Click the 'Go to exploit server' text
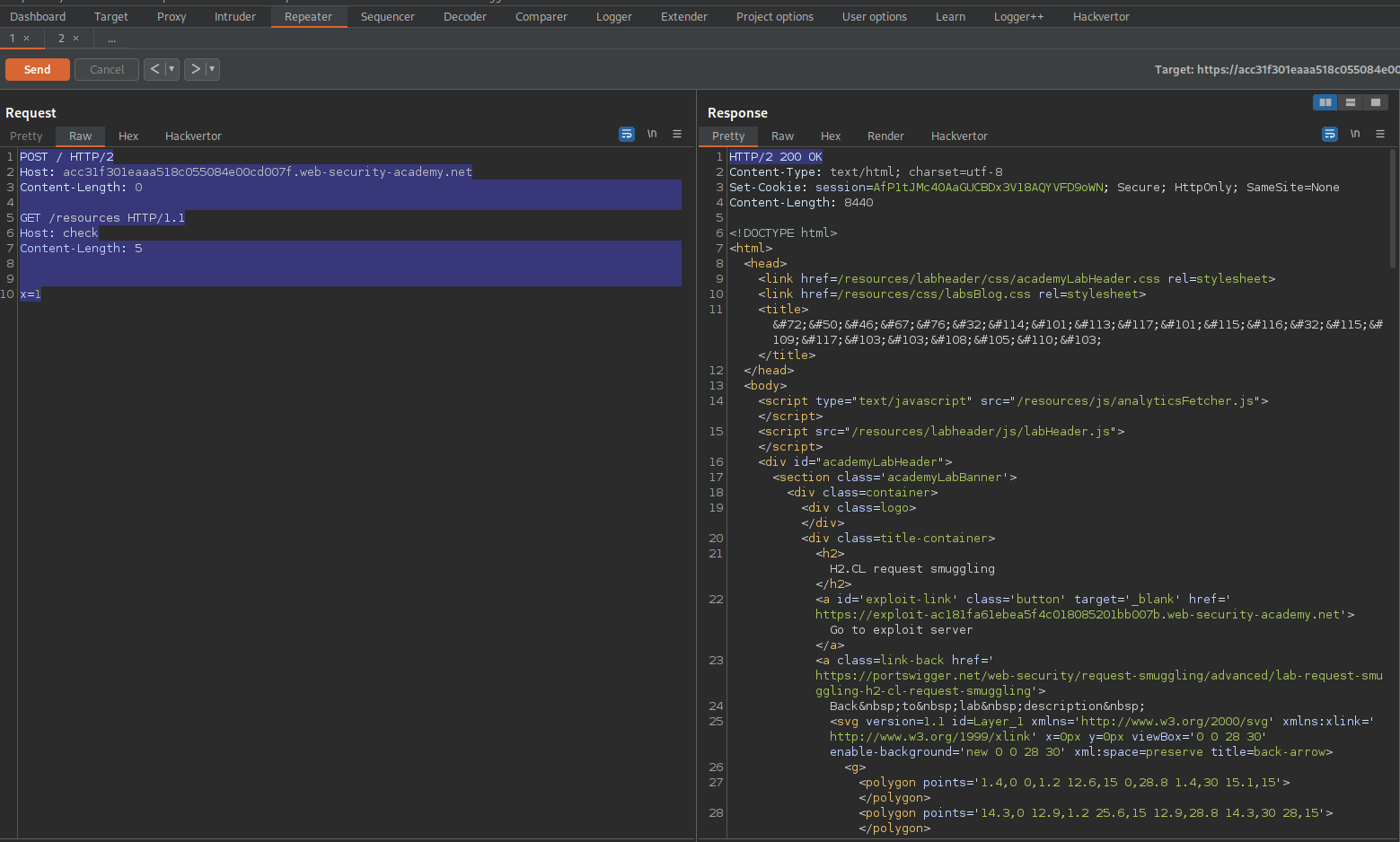This screenshot has width=1400, height=842. tap(902, 629)
